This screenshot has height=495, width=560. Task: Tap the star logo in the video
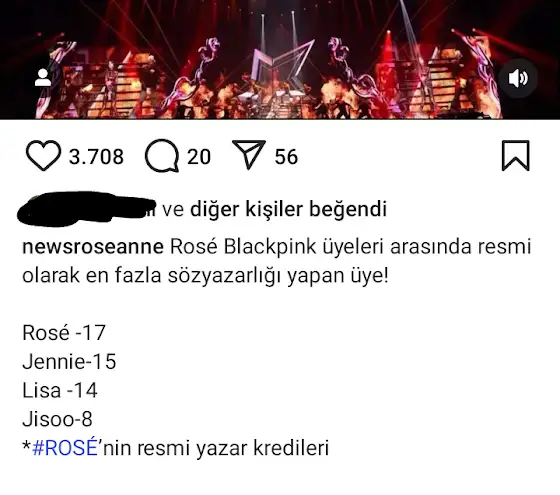click(x=282, y=66)
